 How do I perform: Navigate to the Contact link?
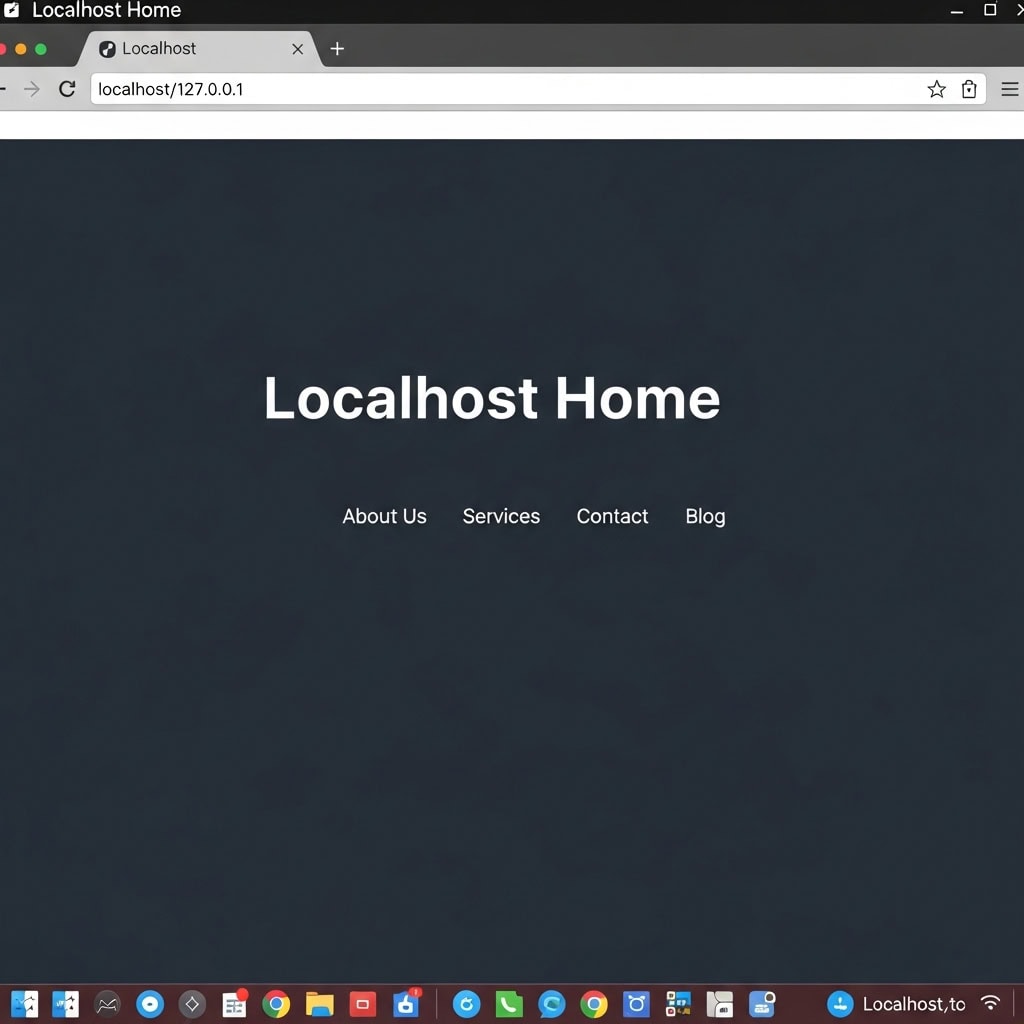tap(612, 516)
